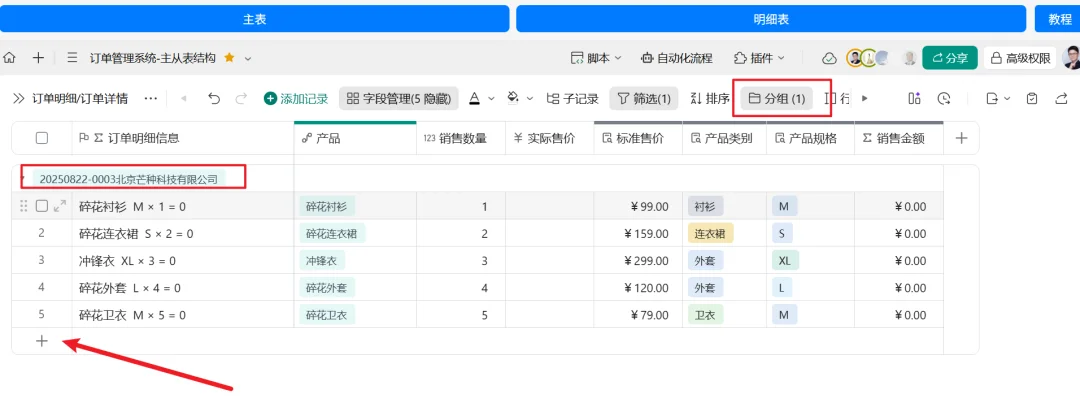This screenshot has height=416, width=1080.
Task: Click the export icon with dropdown arrow
Action: click(x=997, y=98)
